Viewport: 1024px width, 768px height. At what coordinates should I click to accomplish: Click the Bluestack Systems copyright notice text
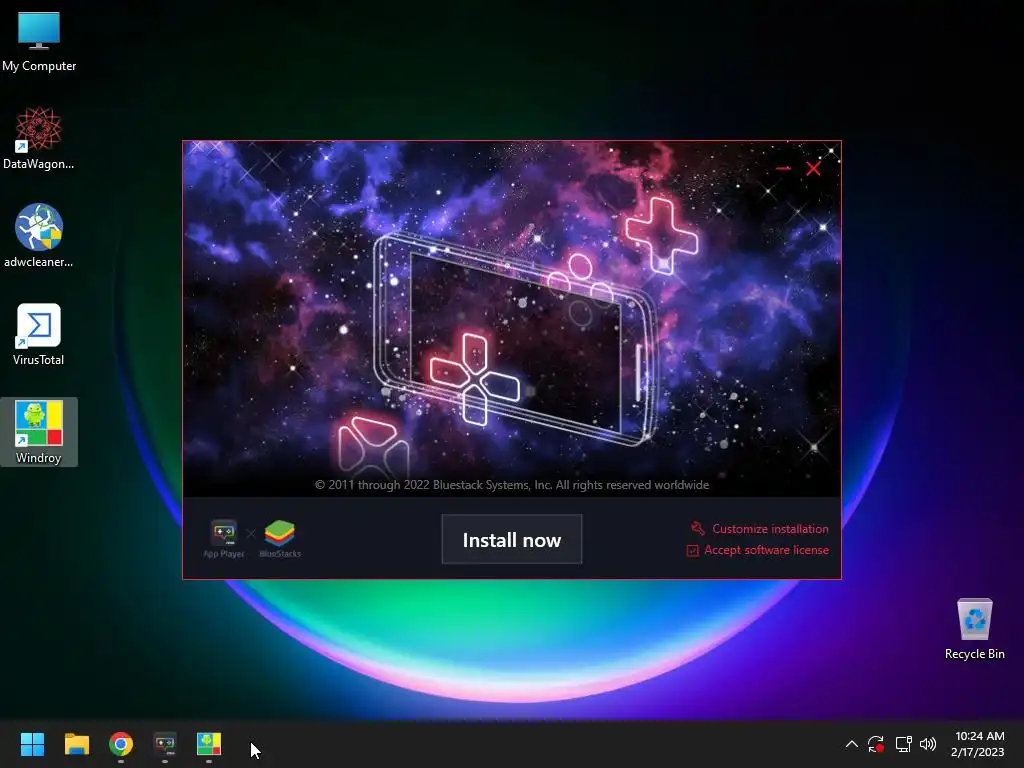click(x=511, y=485)
